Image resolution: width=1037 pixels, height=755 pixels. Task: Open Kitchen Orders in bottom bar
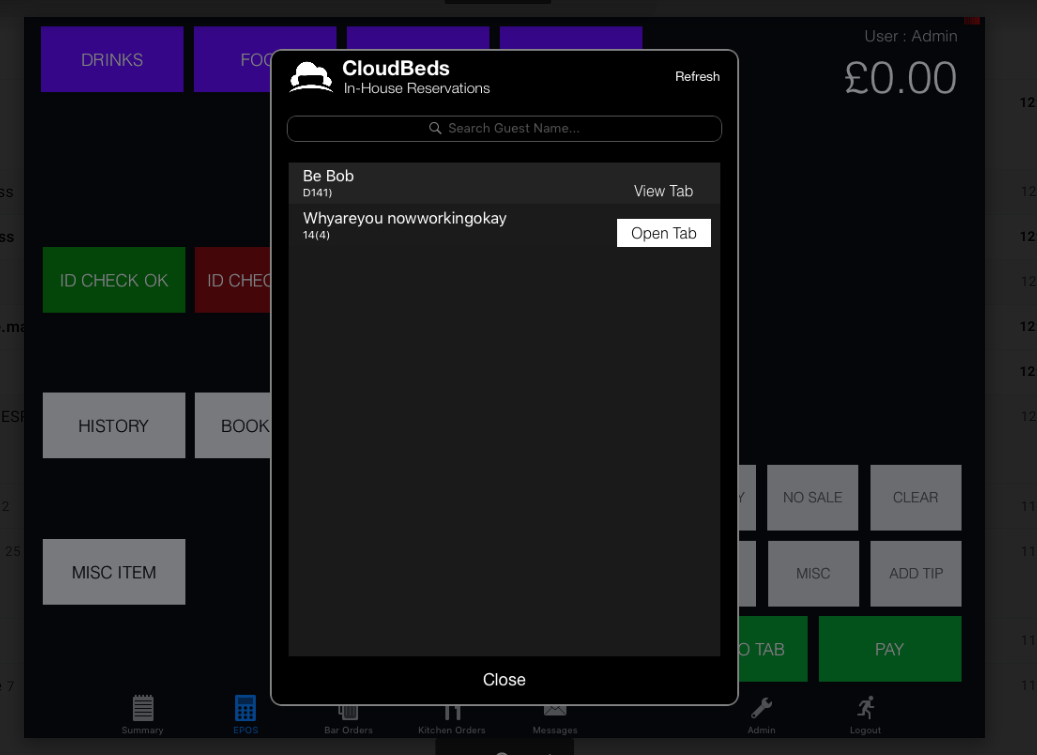[x=452, y=717]
